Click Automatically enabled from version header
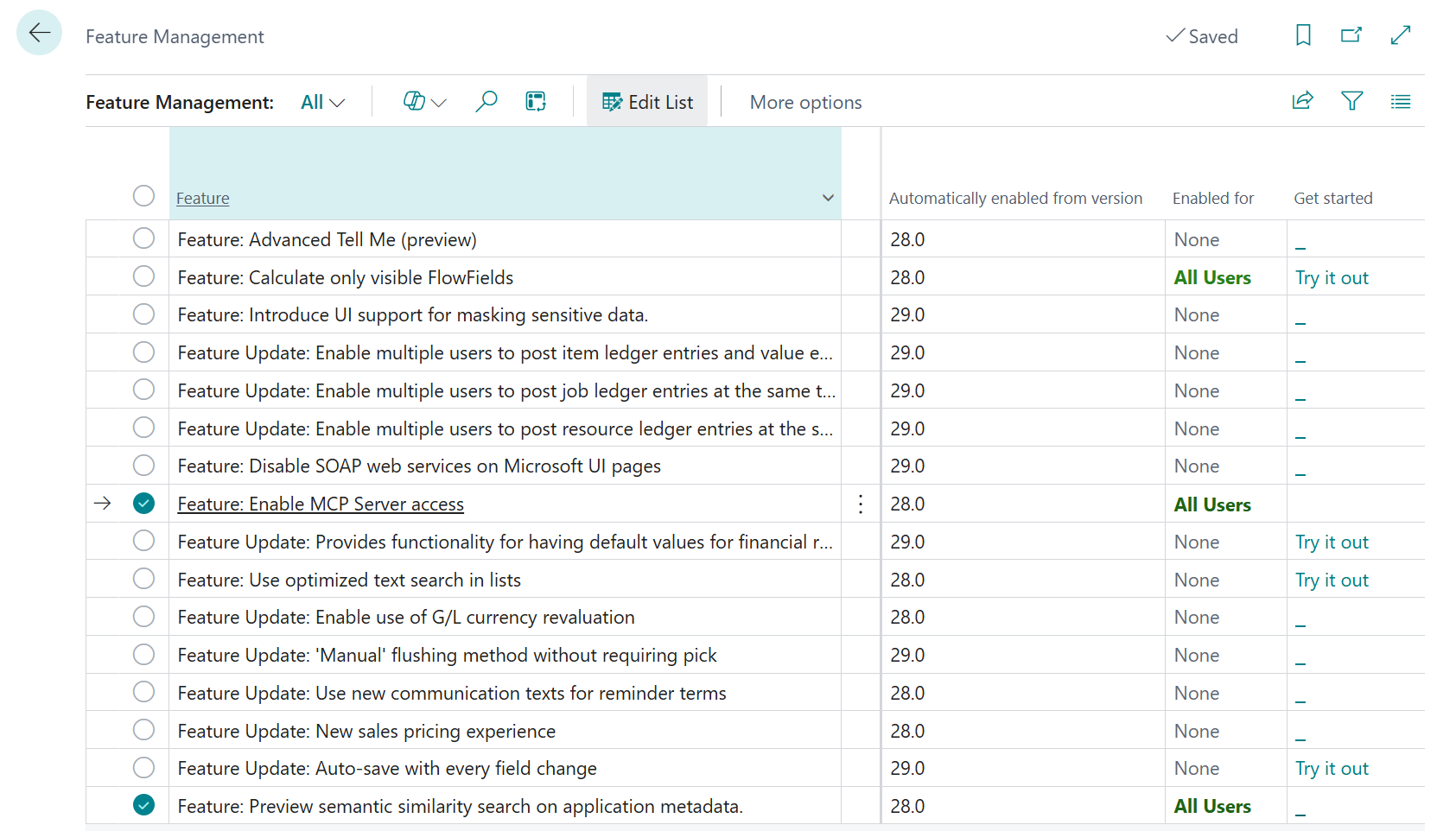 click(x=1015, y=198)
